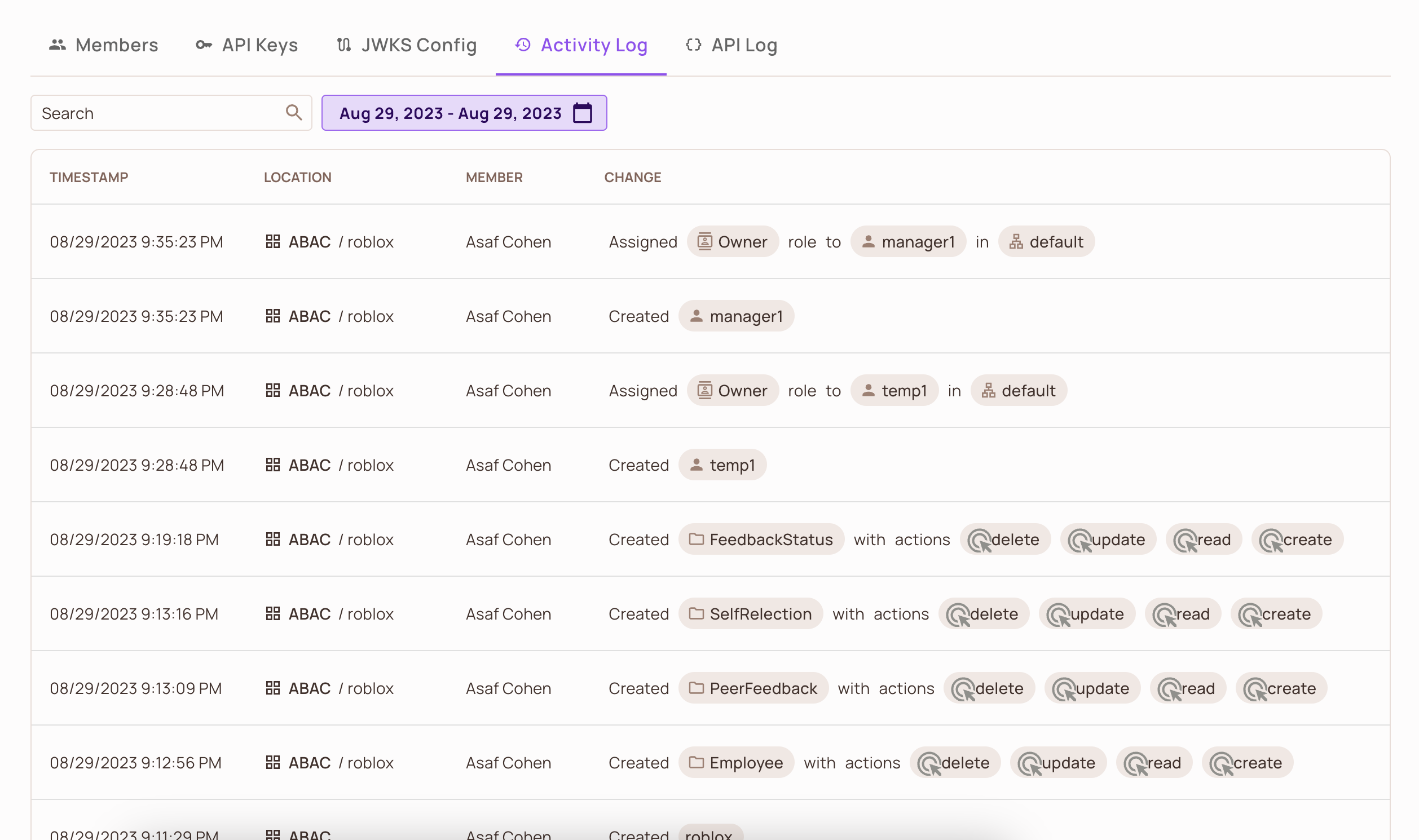Click the create action chip for Employee
The image size is (1419, 840).
[x=1248, y=762]
